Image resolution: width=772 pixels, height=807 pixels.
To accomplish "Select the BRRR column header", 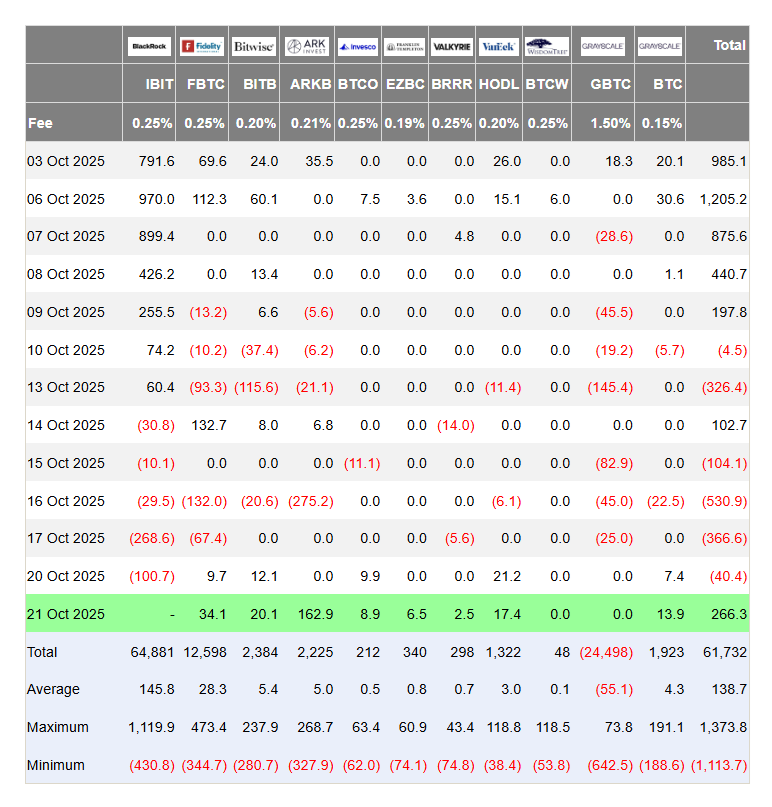I will pyautogui.click(x=452, y=84).
